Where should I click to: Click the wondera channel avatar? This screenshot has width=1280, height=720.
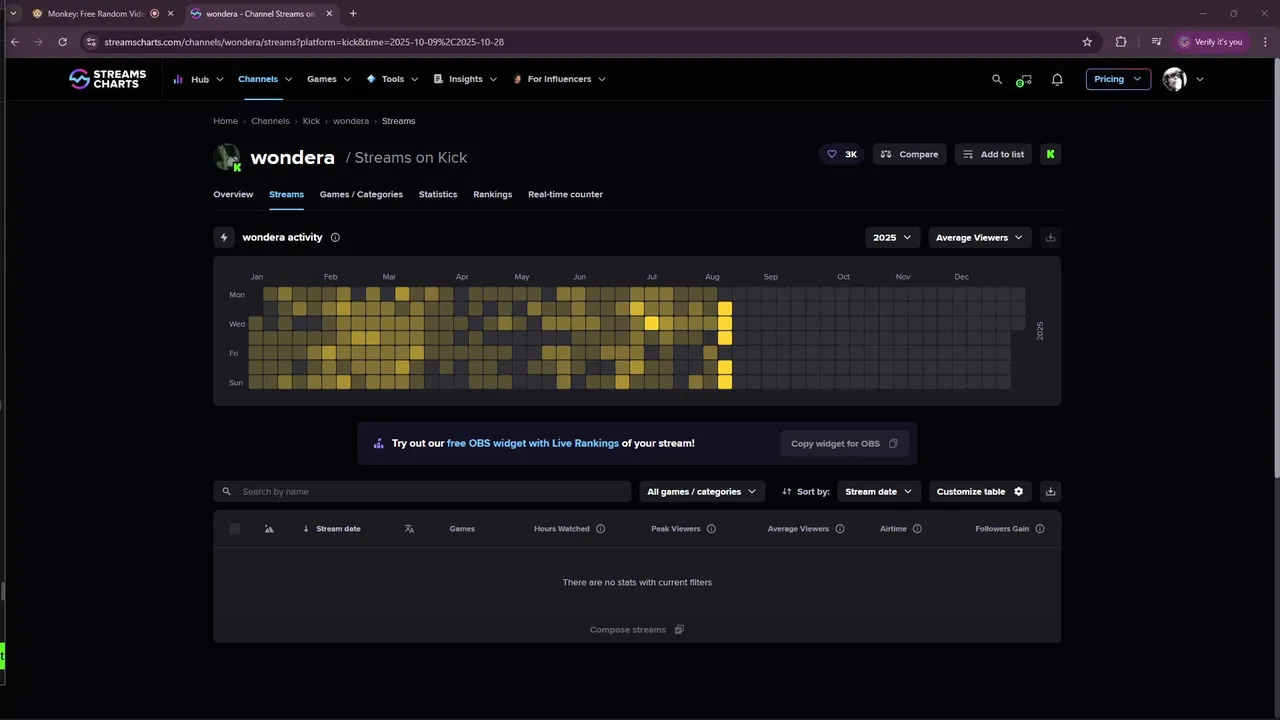pos(228,157)
